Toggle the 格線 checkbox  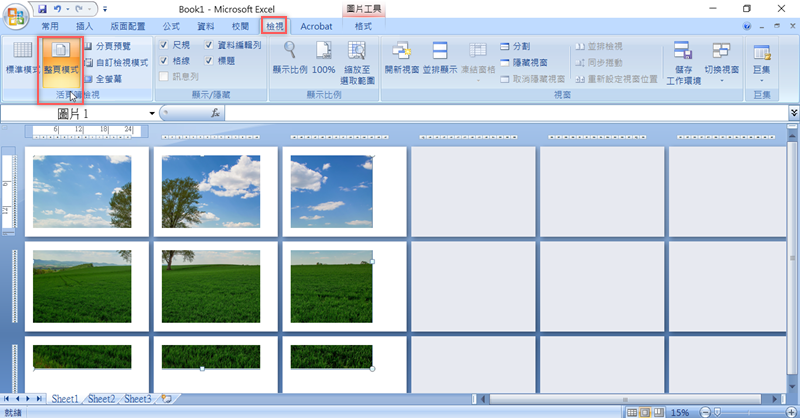coord(164,61)
